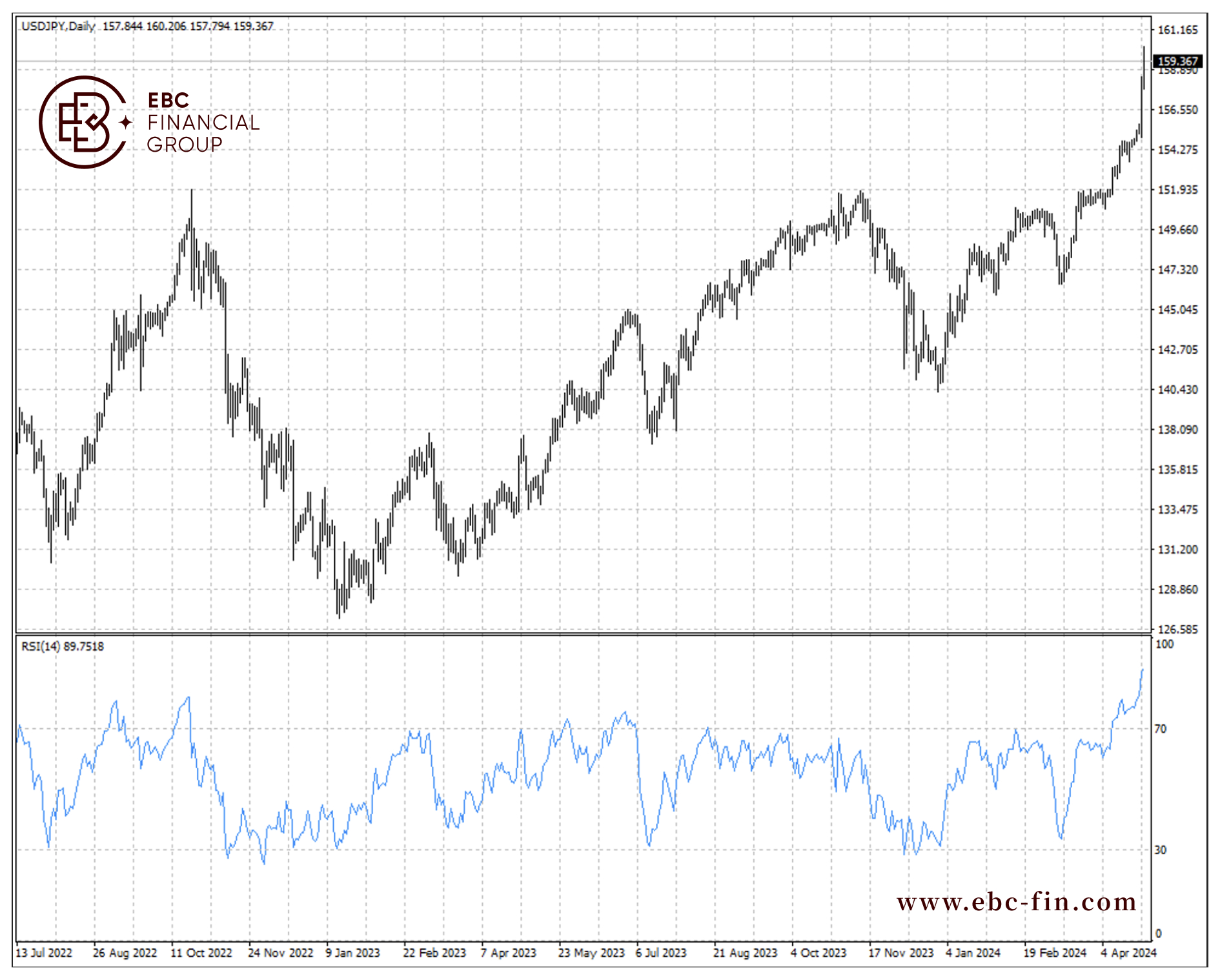
Task: Click the 4 Jan 2024 date label
Action: point(973,954)
